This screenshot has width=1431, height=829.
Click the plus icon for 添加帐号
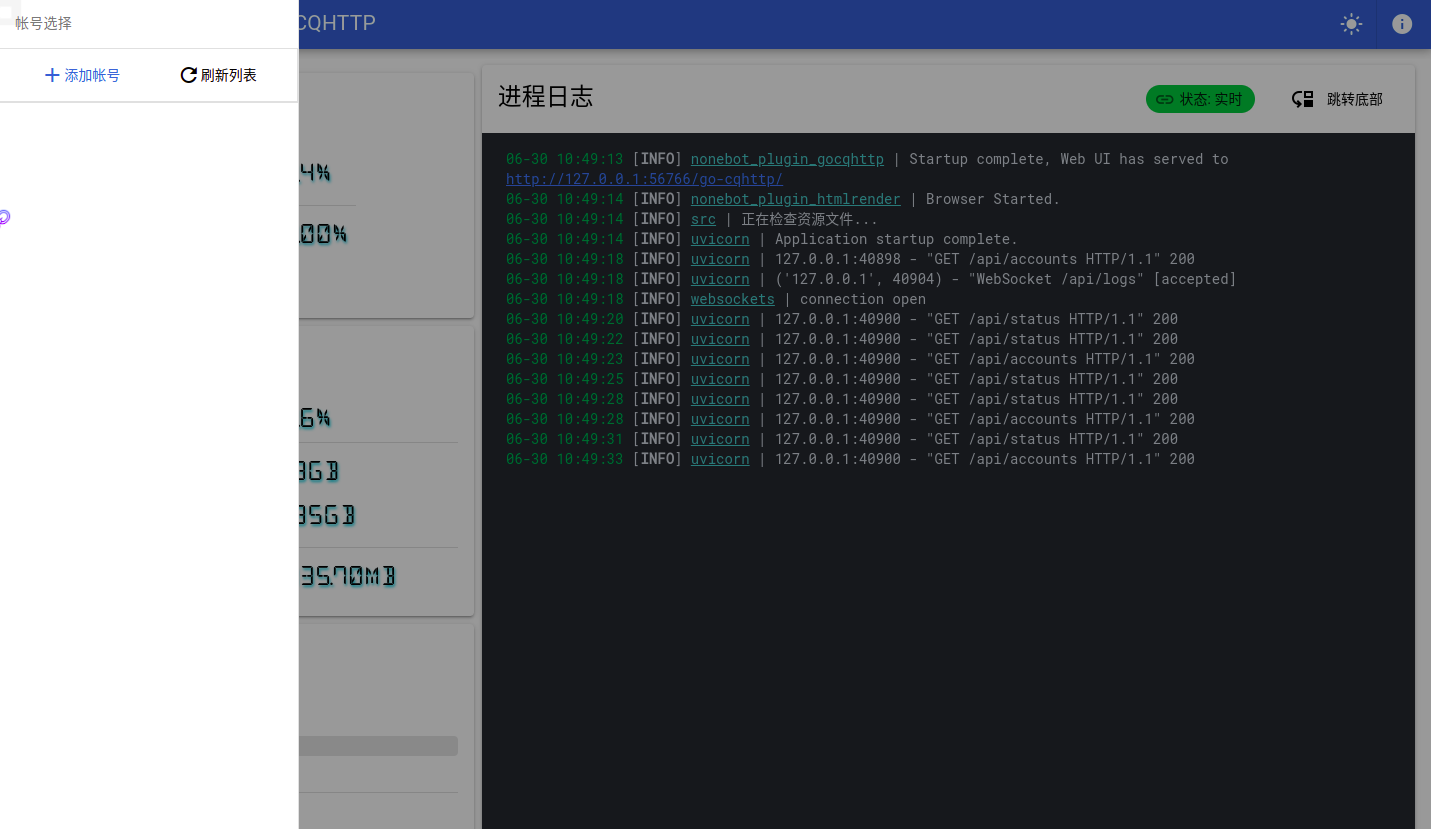pyautogui.click(x=52, y=75)
